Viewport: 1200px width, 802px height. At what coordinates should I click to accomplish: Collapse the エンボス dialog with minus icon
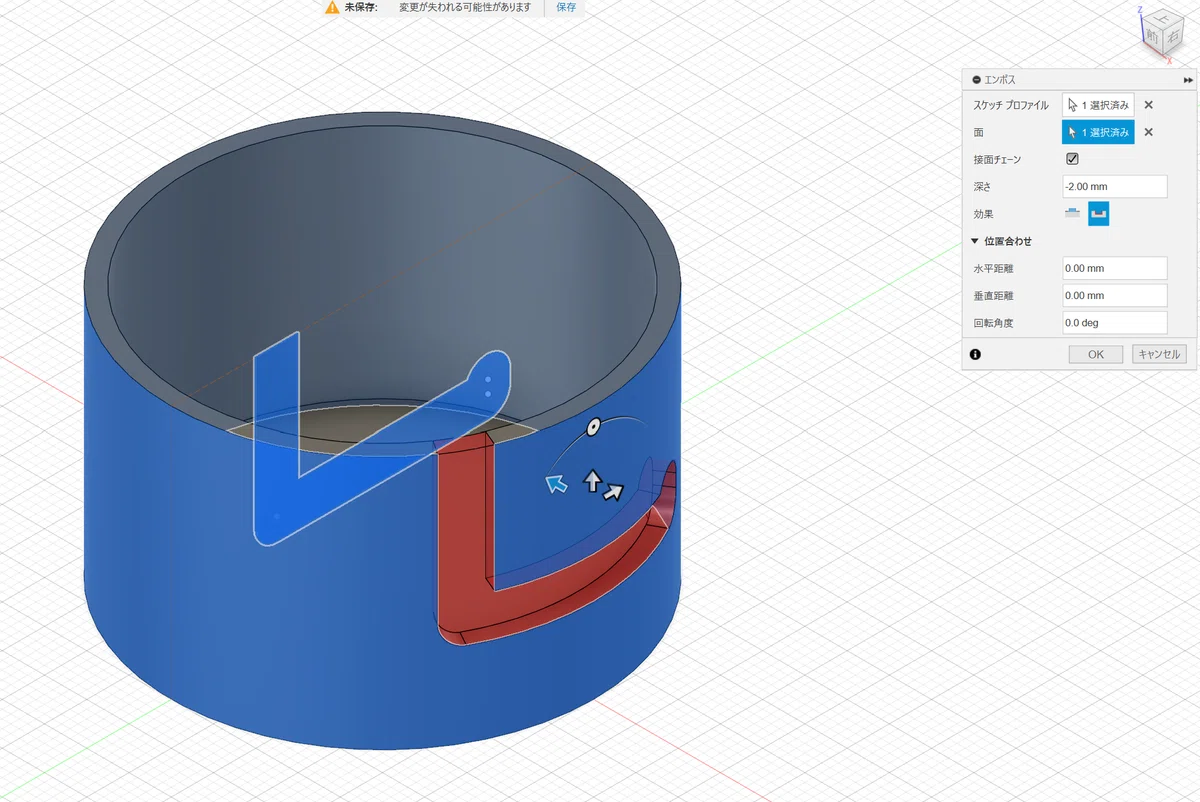point(976,79)
